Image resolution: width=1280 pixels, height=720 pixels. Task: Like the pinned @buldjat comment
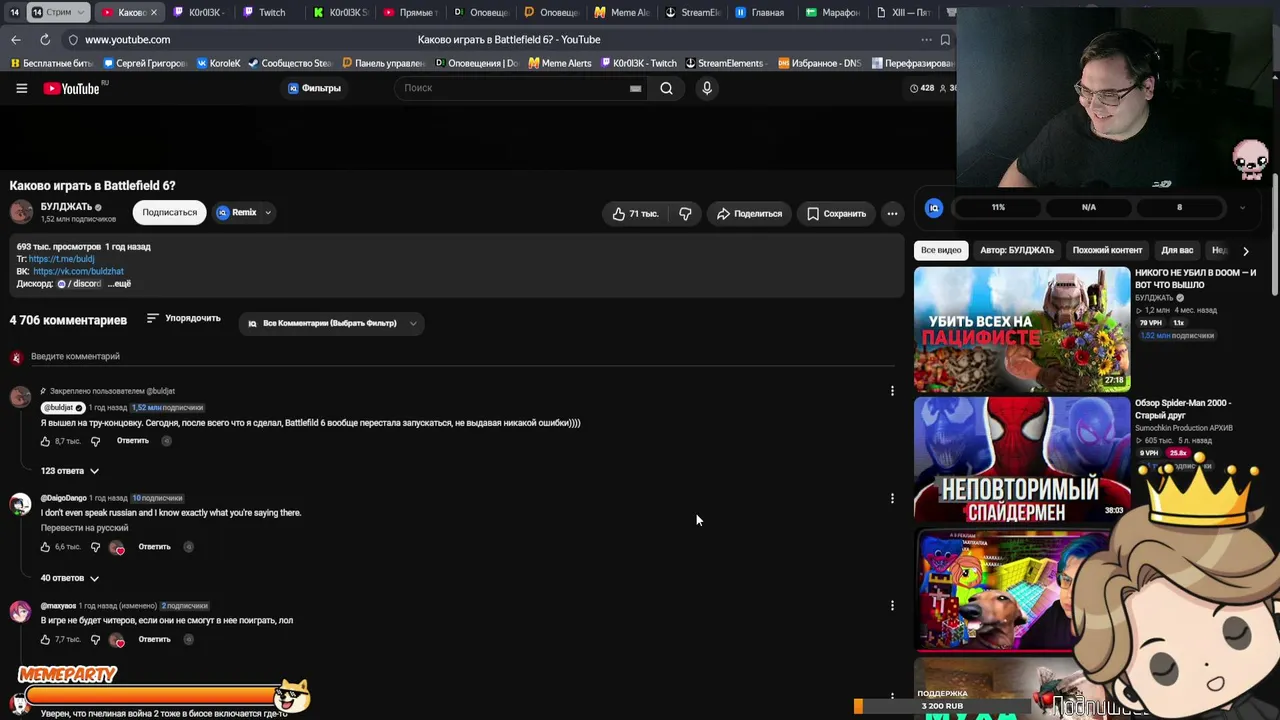(45, 441)
